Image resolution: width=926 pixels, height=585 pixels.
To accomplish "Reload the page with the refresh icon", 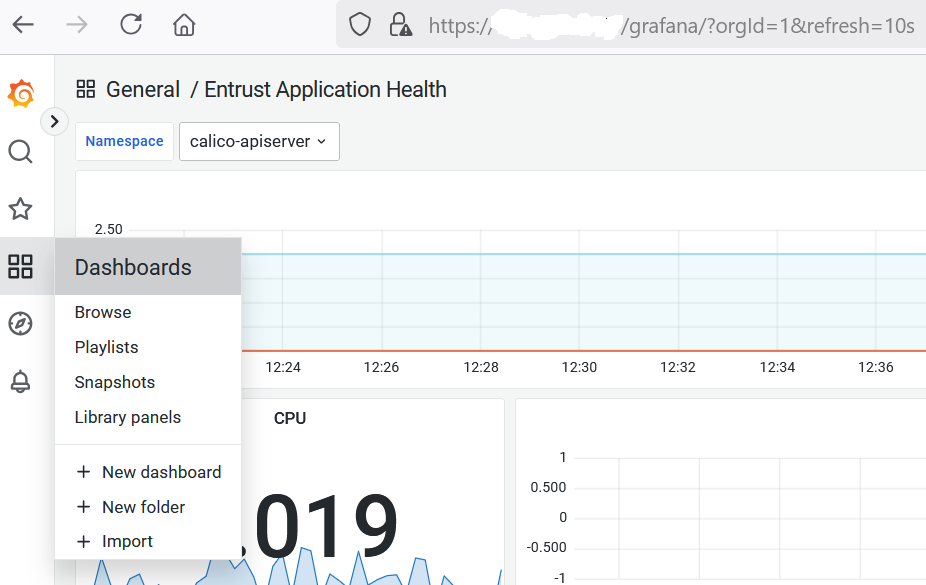I will [x=131, y=25].
